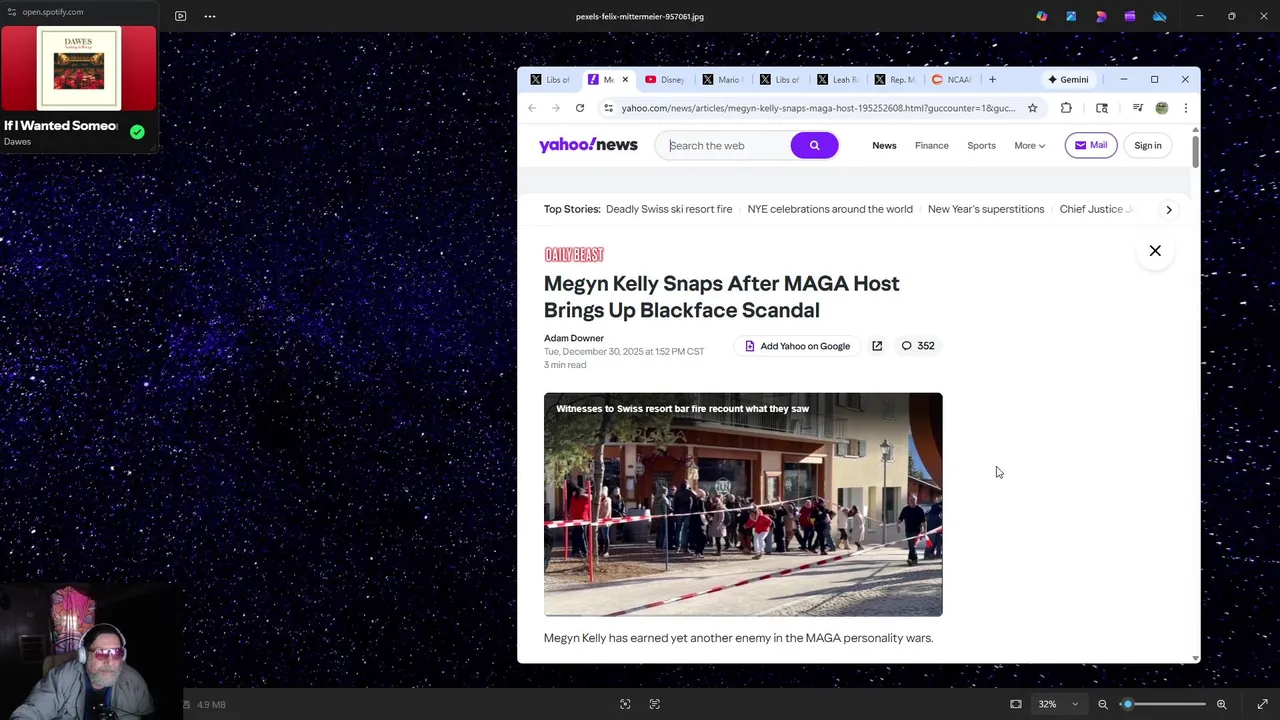Click the share arrow icon beside Add Yahoo on Google
This screenshot has width=1280, height=720.
[x=877, y=346]
